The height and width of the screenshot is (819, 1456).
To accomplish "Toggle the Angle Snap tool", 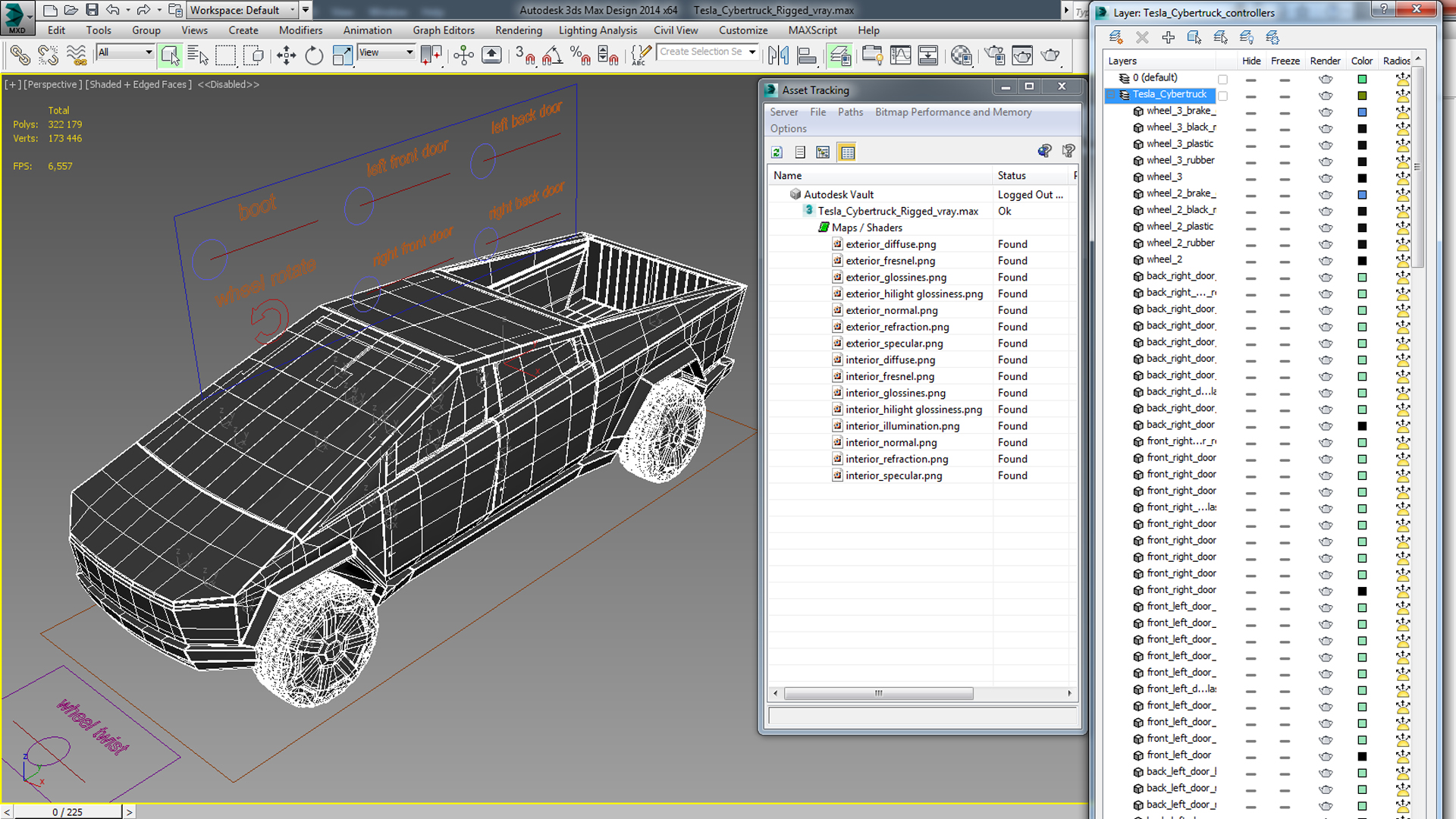I will click(x=552, y=55).
